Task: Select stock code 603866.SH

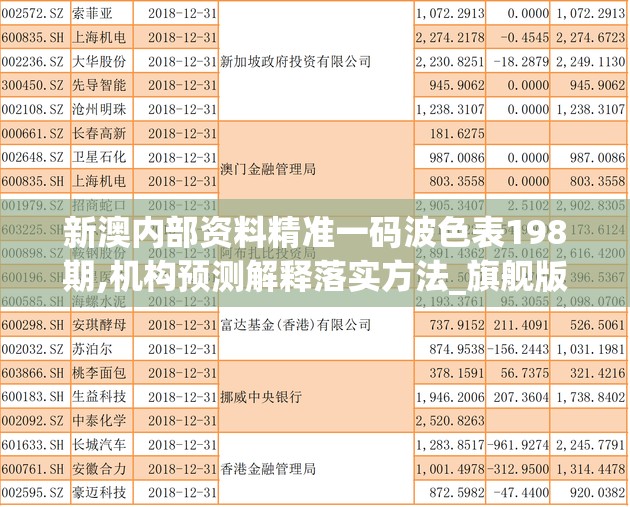Action: pos(33,373)
